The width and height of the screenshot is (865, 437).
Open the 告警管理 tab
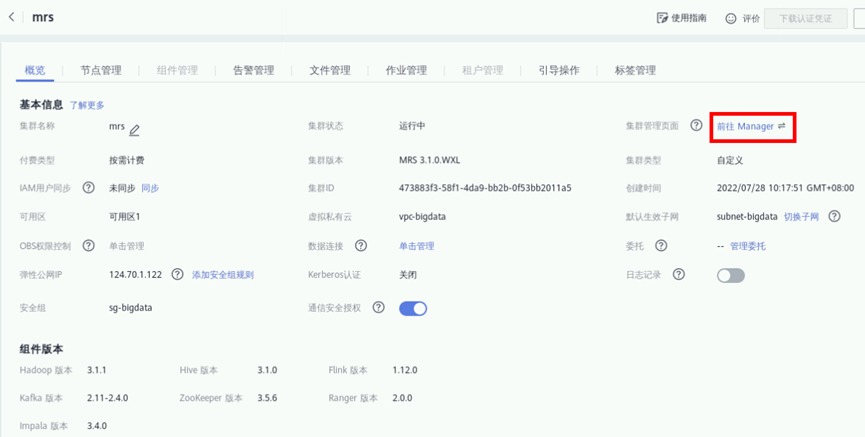tap(253, 70)
